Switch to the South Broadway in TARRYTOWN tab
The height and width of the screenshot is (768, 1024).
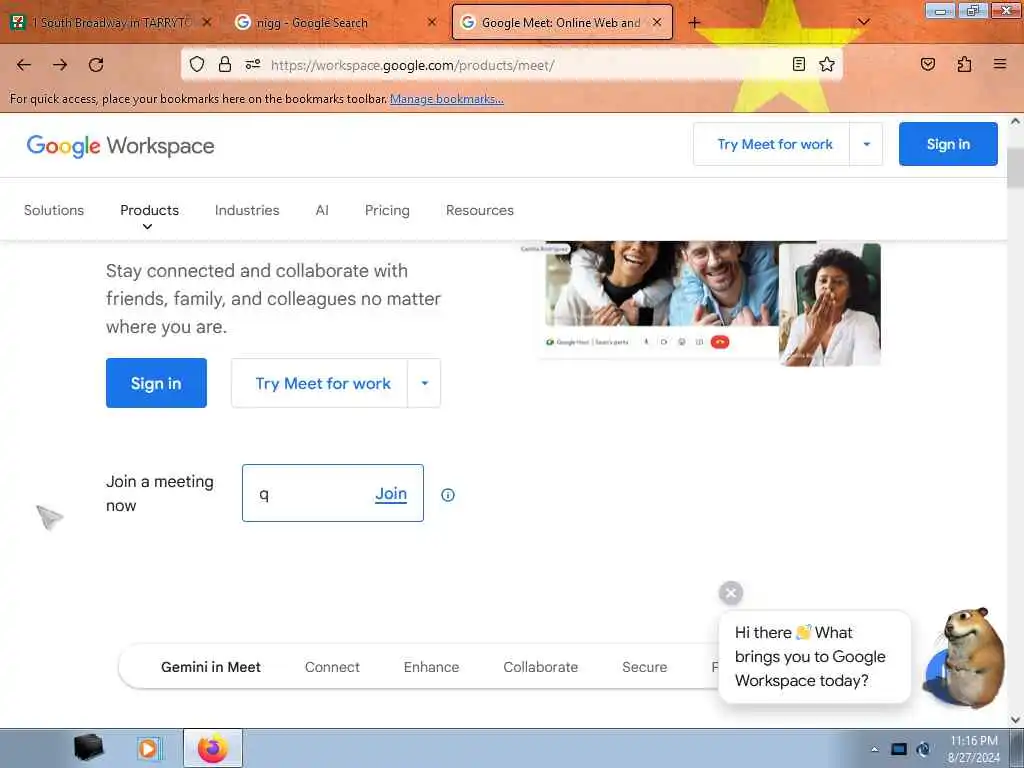tap(110, 23)
